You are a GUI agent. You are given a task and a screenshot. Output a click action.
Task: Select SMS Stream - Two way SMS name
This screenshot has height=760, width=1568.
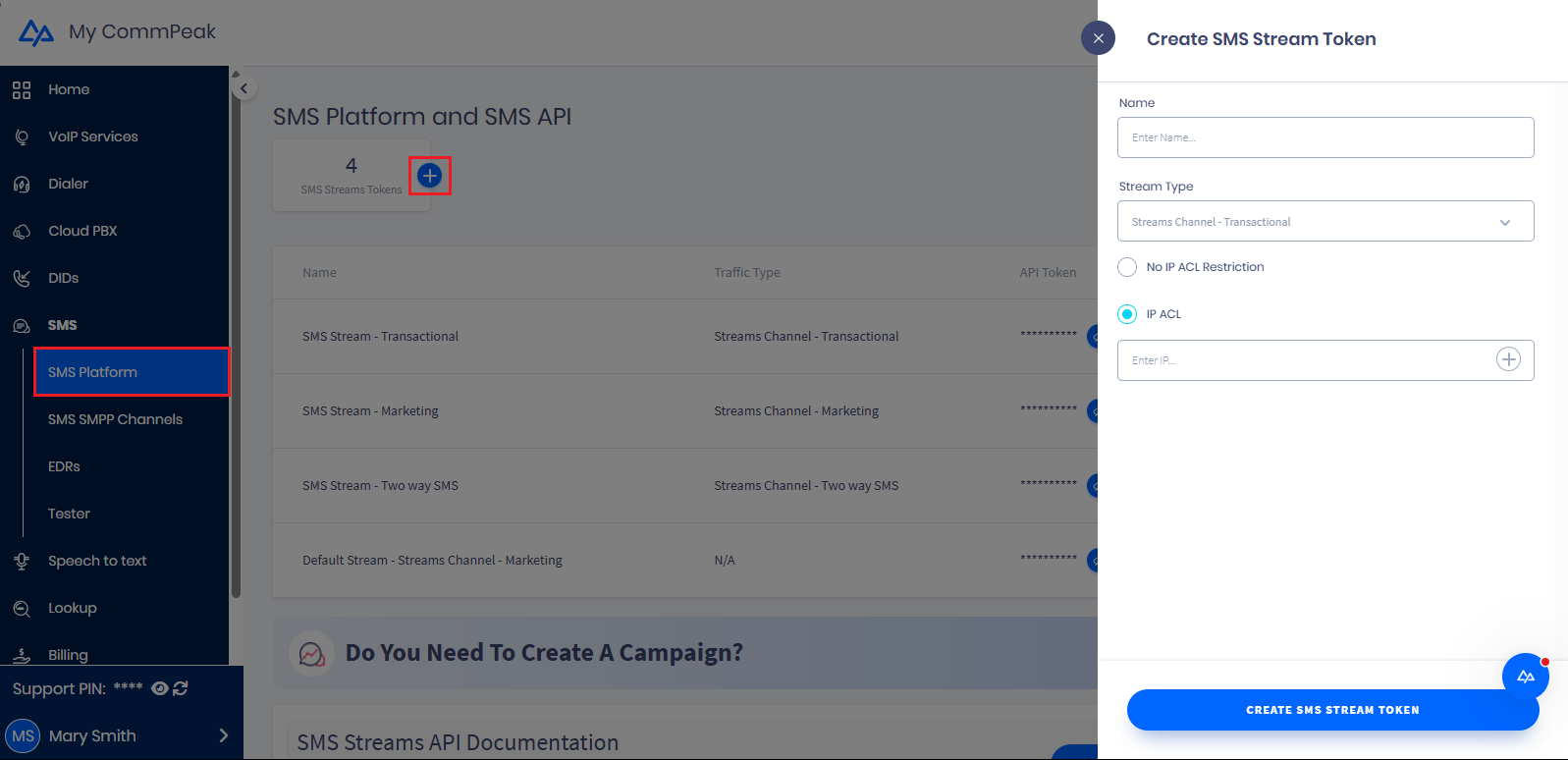pos(380,485)
